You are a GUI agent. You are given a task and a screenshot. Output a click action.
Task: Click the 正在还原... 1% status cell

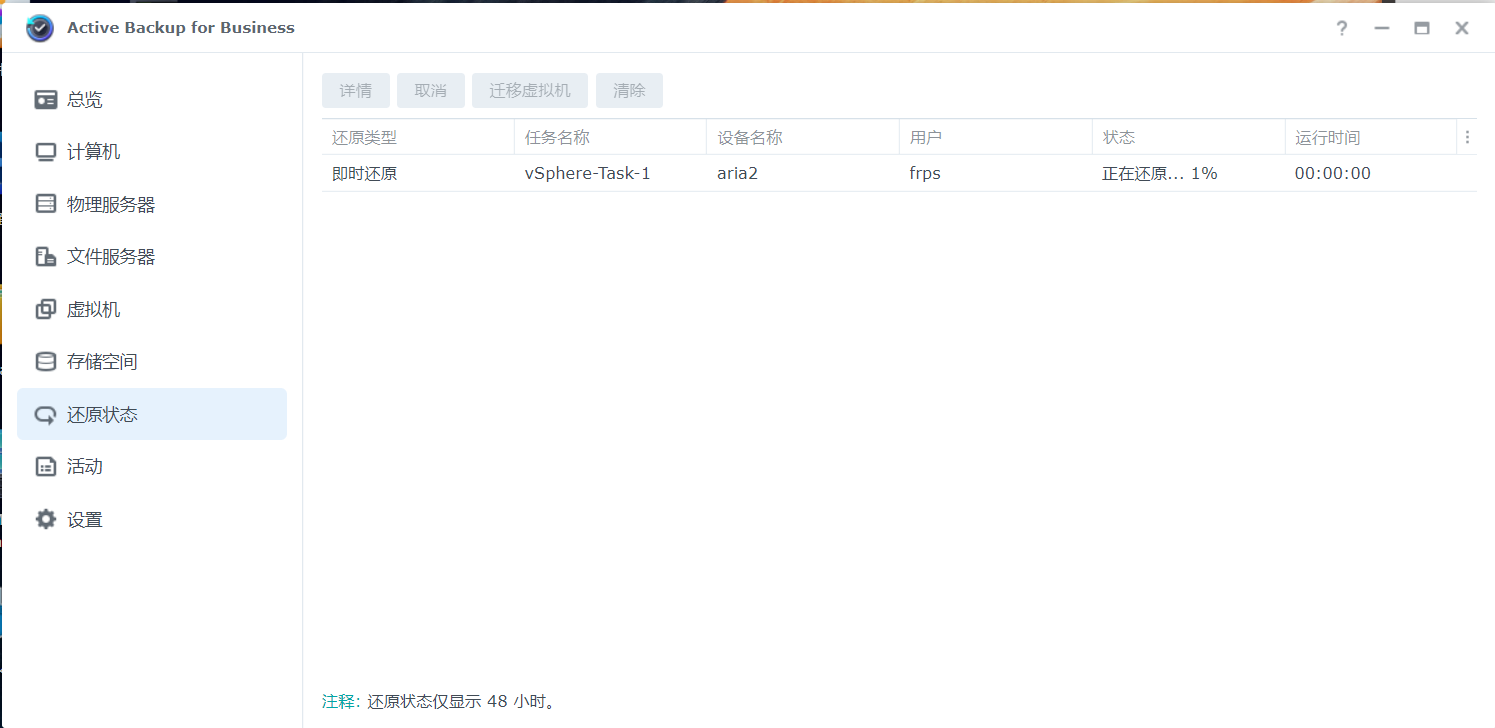click(x=1189, y=173)
